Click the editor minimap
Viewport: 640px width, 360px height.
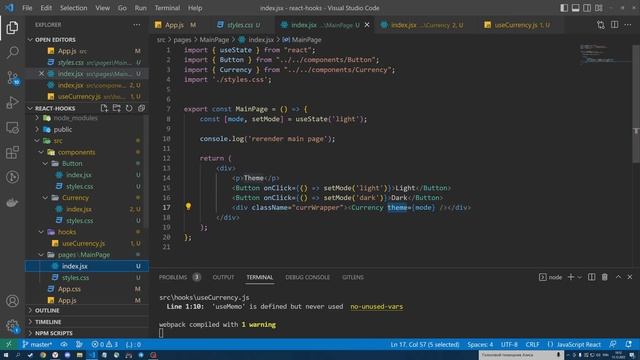pyautogui.click(x=605, y=54)
